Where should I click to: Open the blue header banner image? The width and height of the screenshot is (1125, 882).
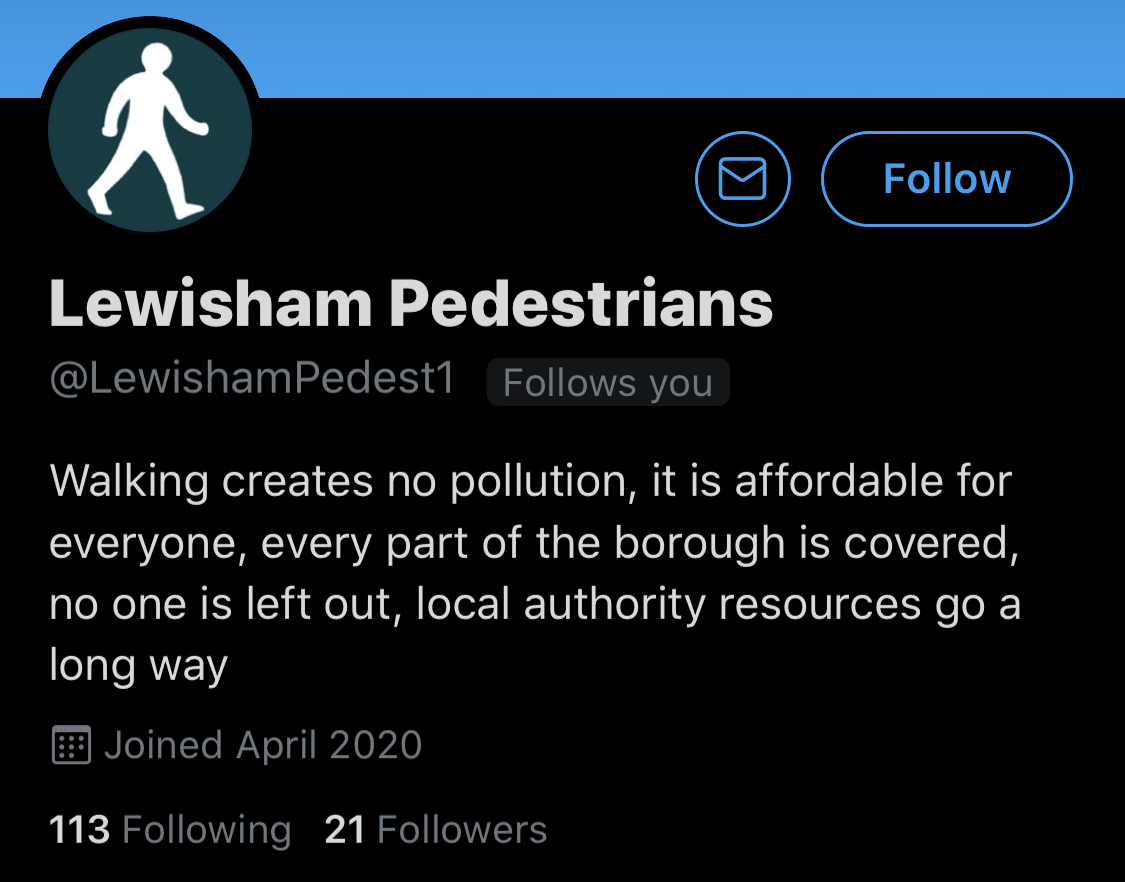[650, 45]
